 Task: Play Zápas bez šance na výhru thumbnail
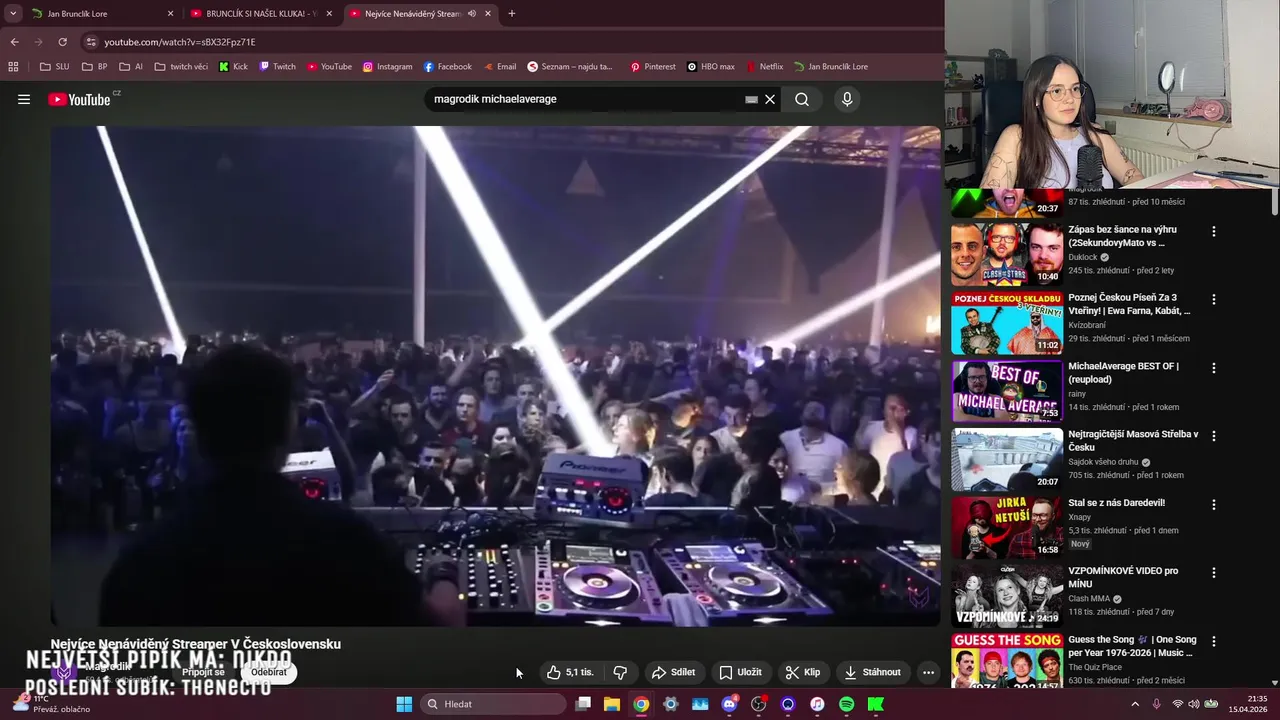tap(1006, 254)
